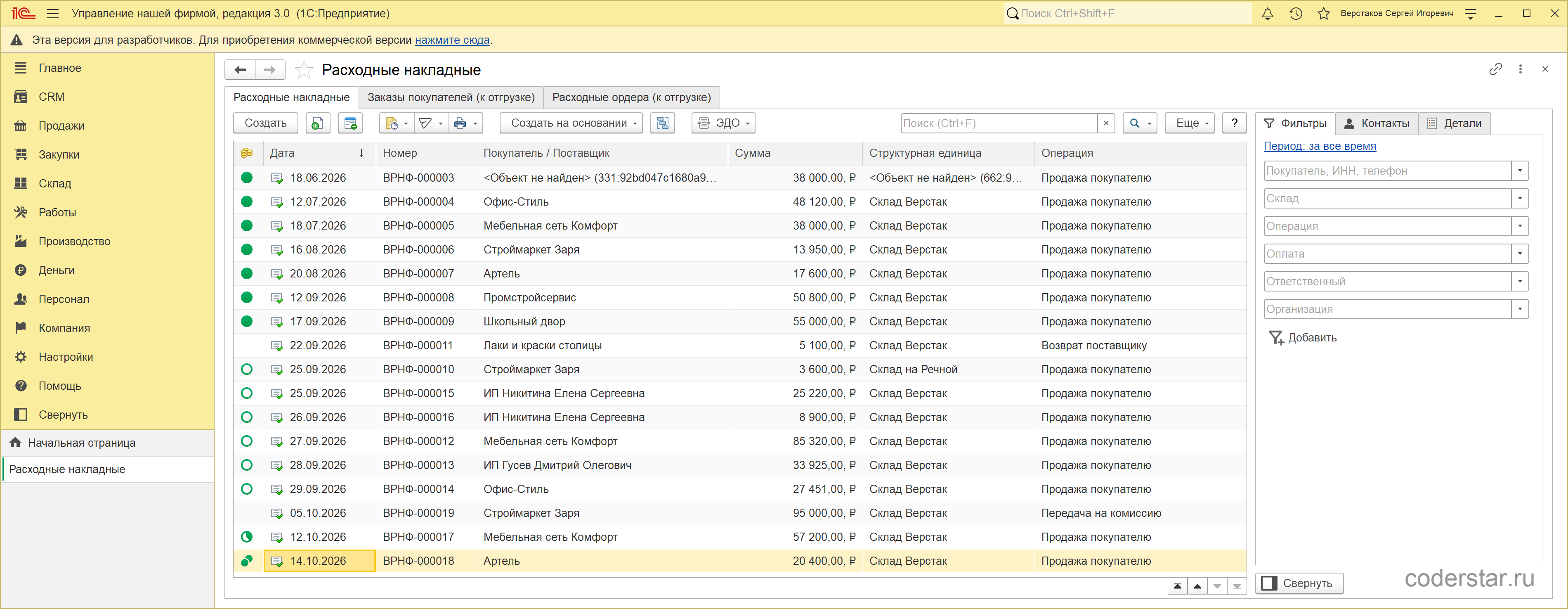Clear the list search field with X
The image size is (1568, 609).
click(x=1106, y=123)
